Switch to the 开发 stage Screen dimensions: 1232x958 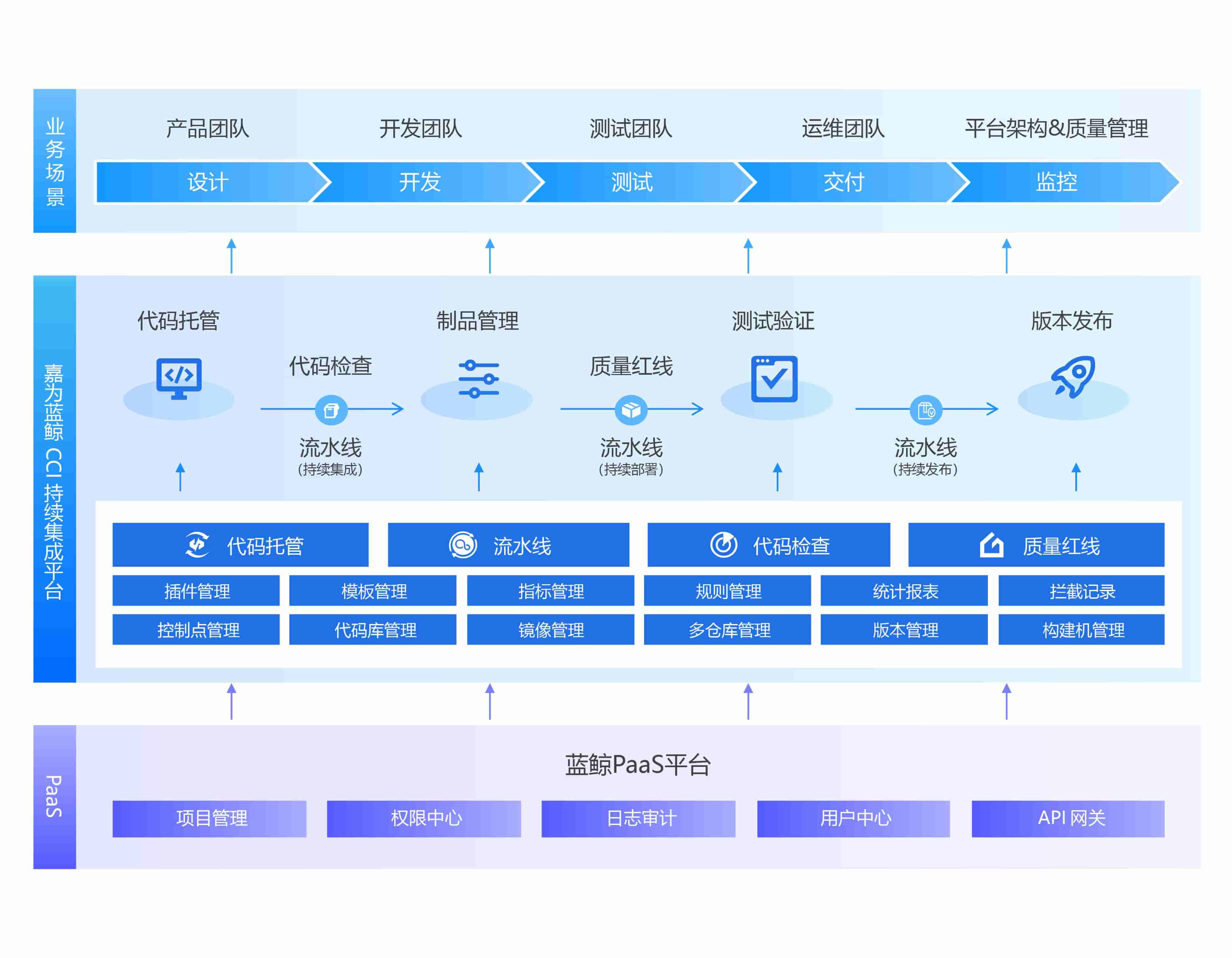click(x=420, y=182)
